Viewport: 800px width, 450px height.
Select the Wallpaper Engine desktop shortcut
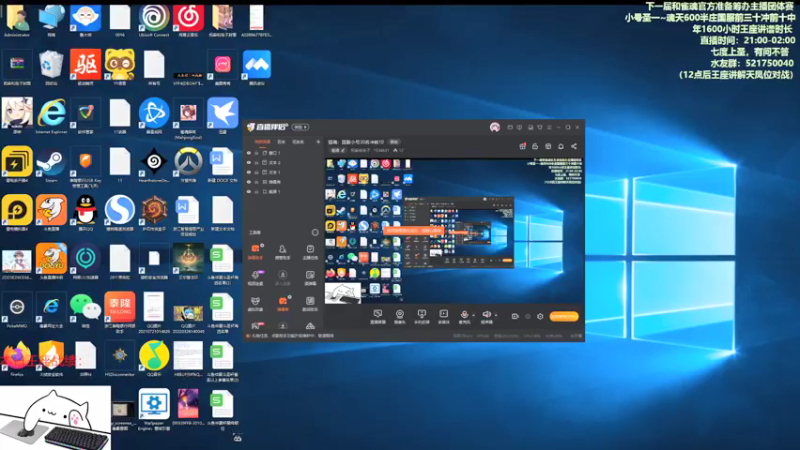(x=154, y=410)
